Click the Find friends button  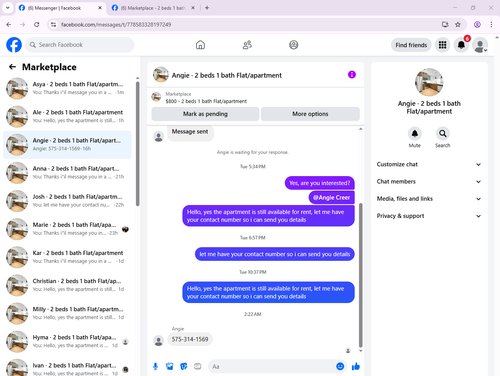point(411,45)
